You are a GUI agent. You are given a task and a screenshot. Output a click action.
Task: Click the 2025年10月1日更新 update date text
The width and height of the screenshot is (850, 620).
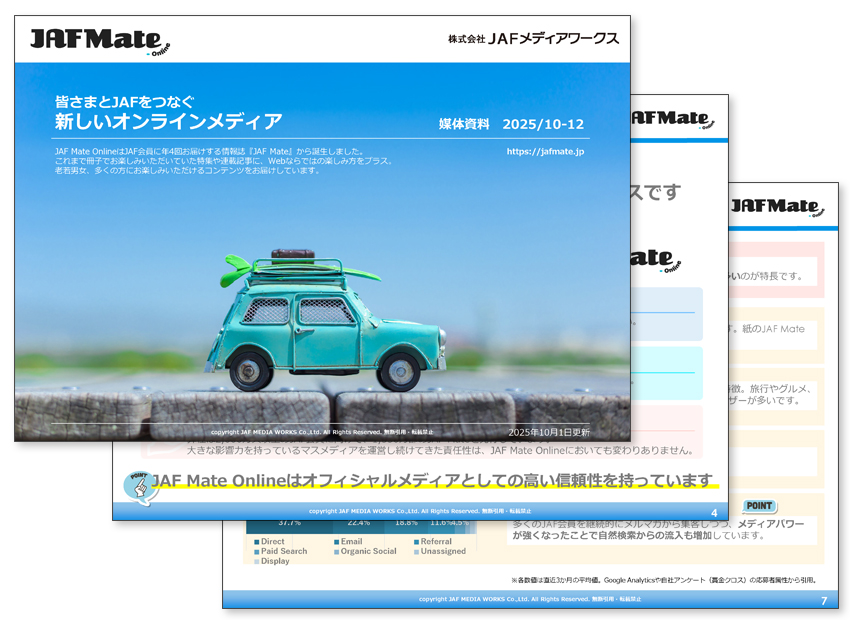[549, 432]
